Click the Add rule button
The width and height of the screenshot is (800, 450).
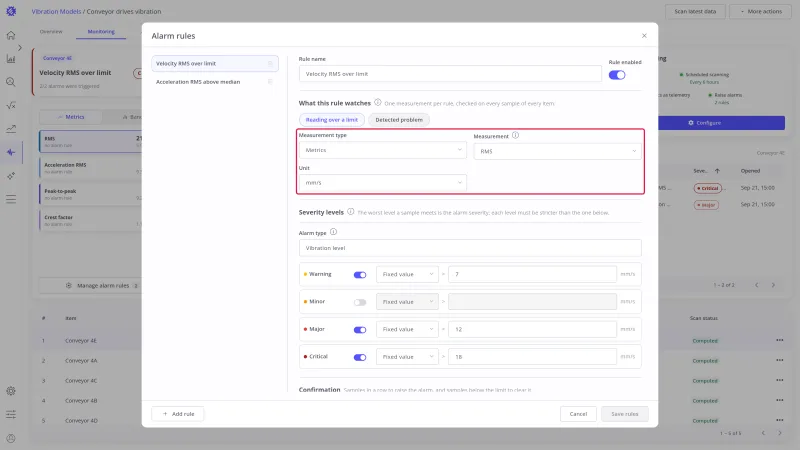[178, 414]
